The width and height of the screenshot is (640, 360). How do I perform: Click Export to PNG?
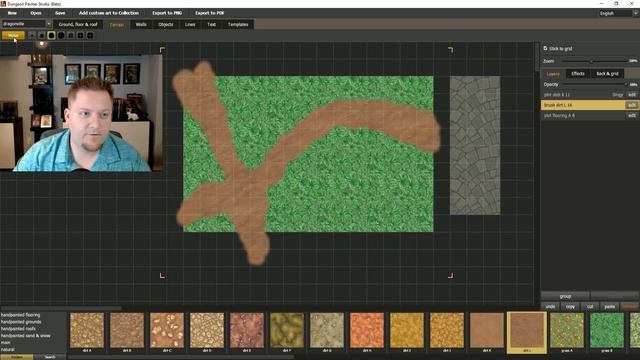(167, 13)
